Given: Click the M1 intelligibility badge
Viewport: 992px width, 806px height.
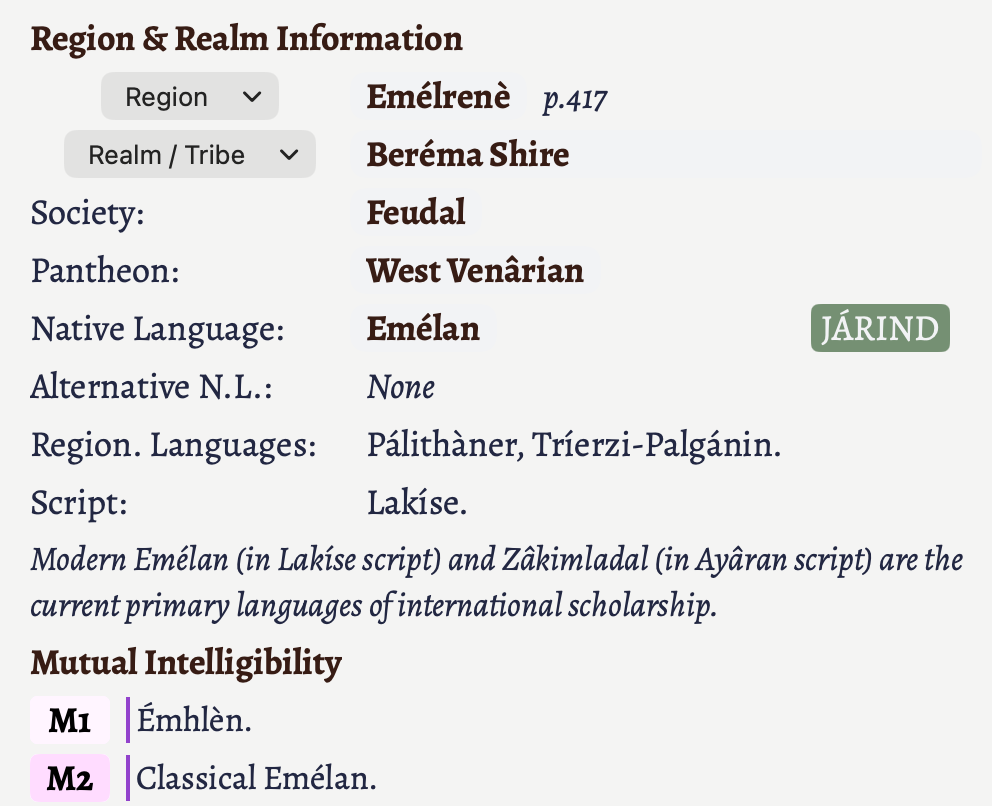Looking at the screenshot, I should (x=70, y=721).
